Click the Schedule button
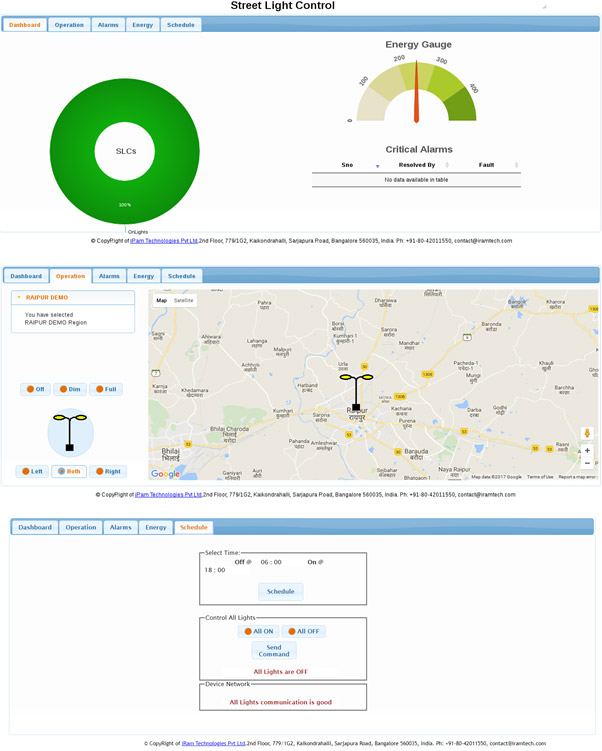 pos(281,592)
